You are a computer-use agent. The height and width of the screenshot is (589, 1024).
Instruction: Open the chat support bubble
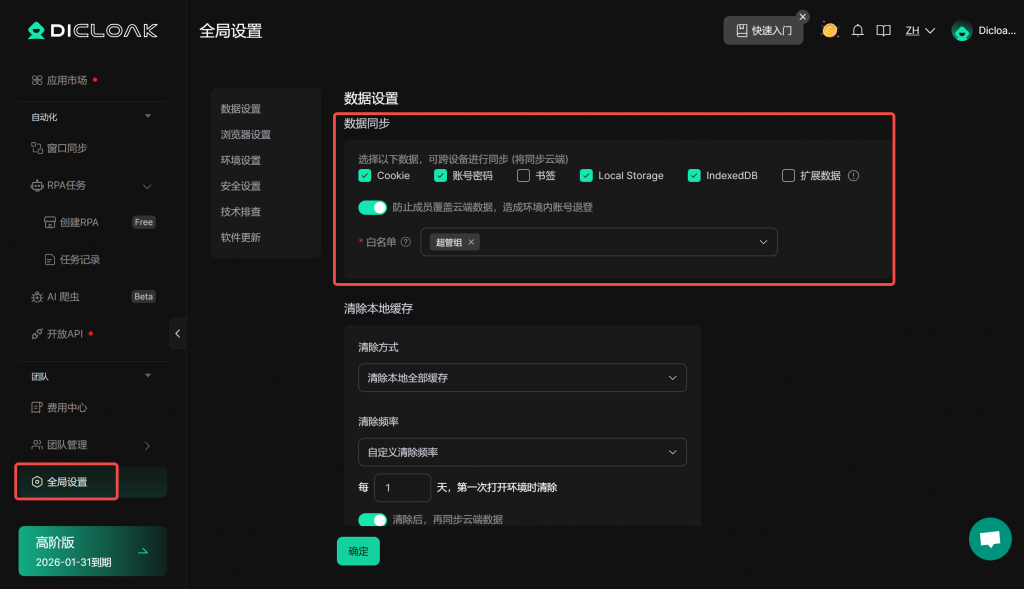(990, 539)
